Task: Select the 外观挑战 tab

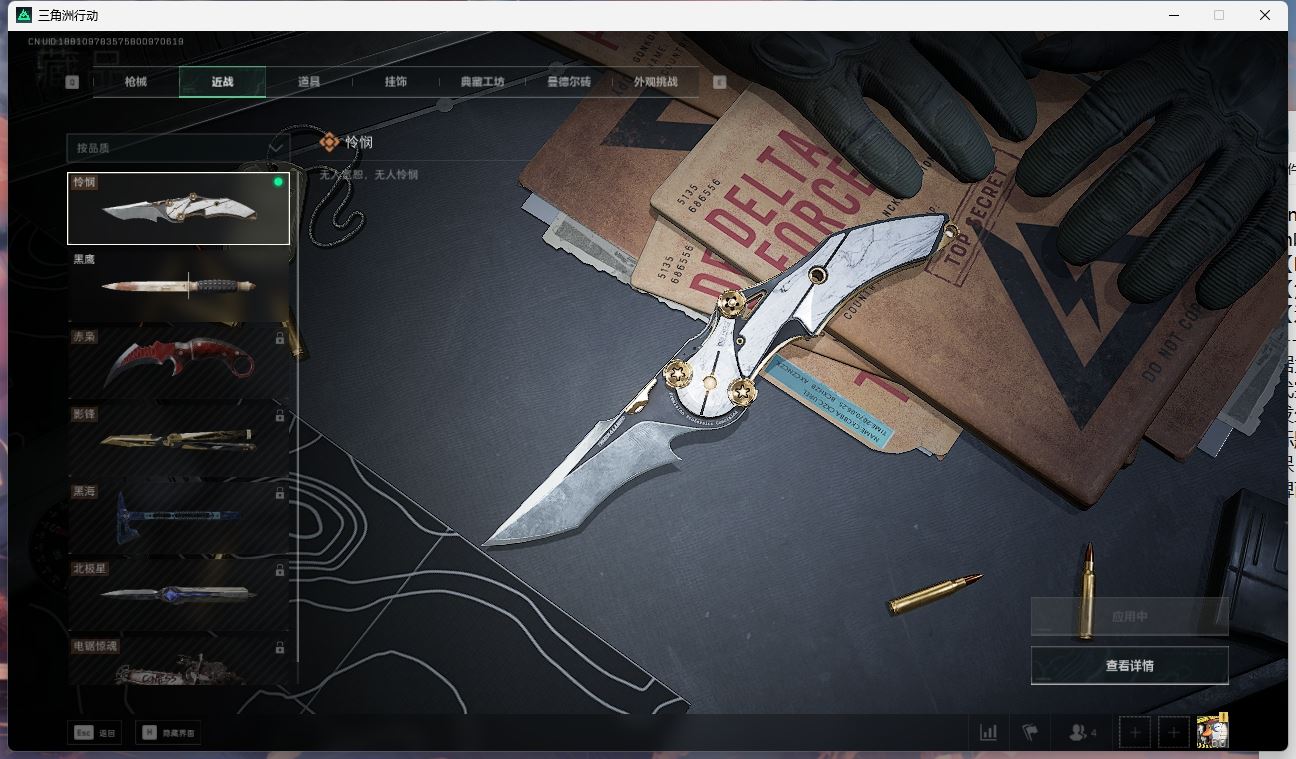Action: pos(656,82)
